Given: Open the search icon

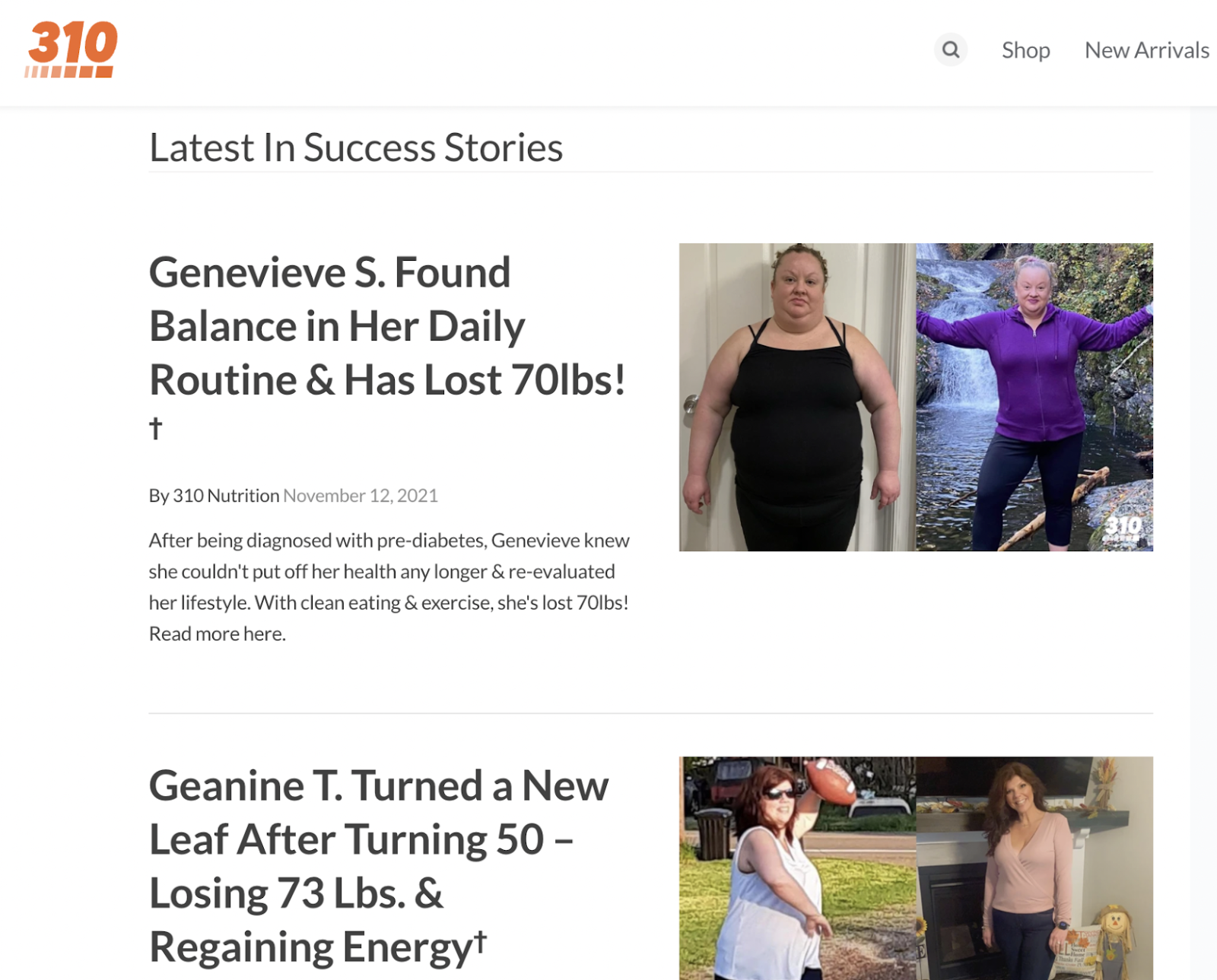Looking at the screenshot, I should (x=950, y=49).
